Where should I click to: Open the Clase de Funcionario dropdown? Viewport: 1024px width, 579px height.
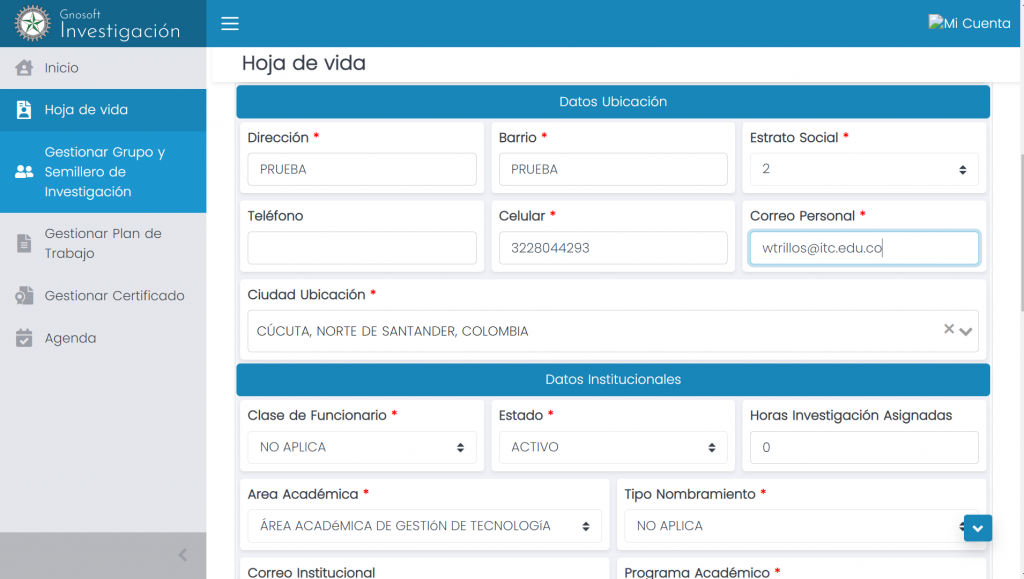click(x=361, y=448)
